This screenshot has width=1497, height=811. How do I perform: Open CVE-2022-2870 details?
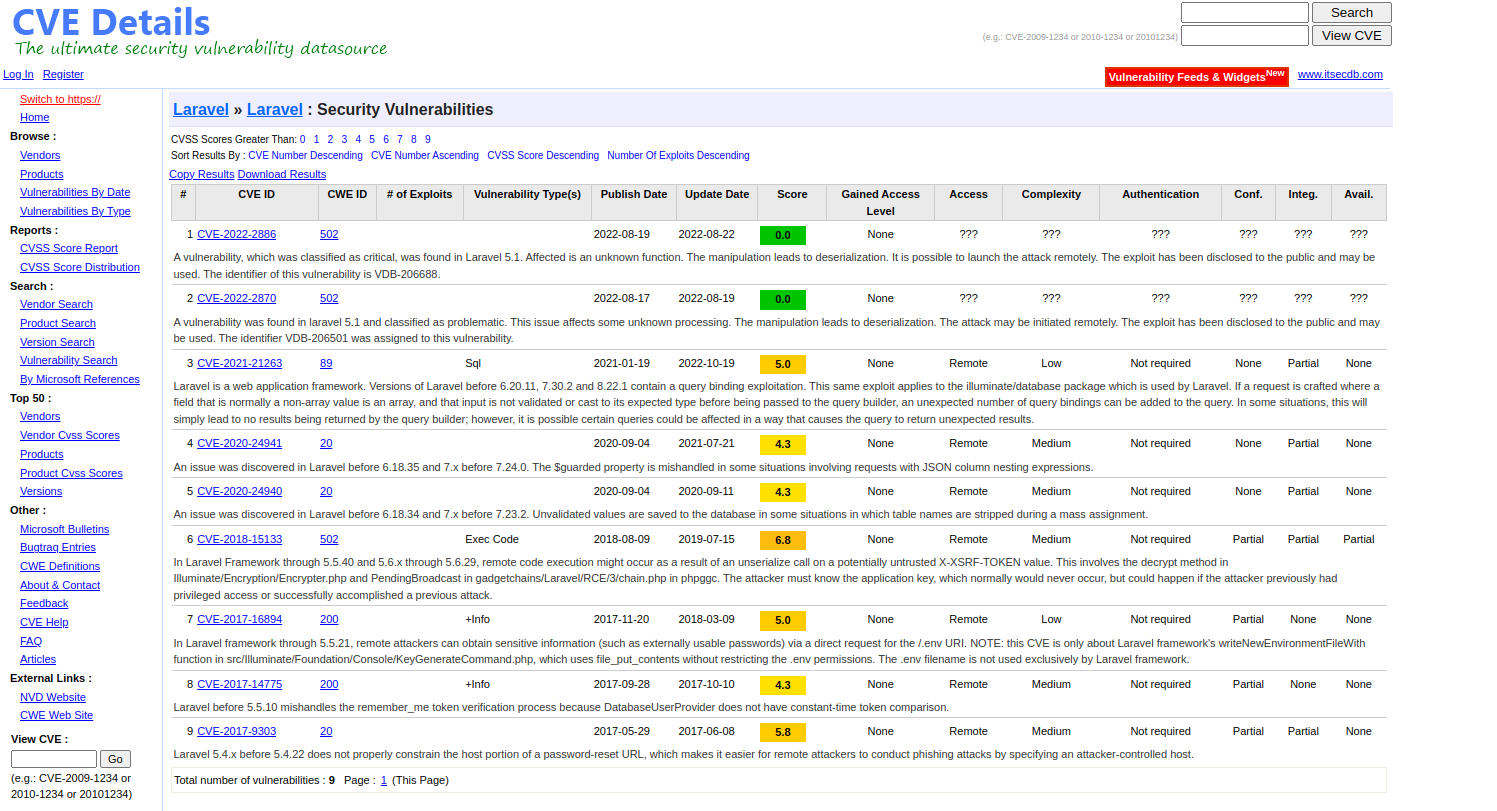point(236,298)
